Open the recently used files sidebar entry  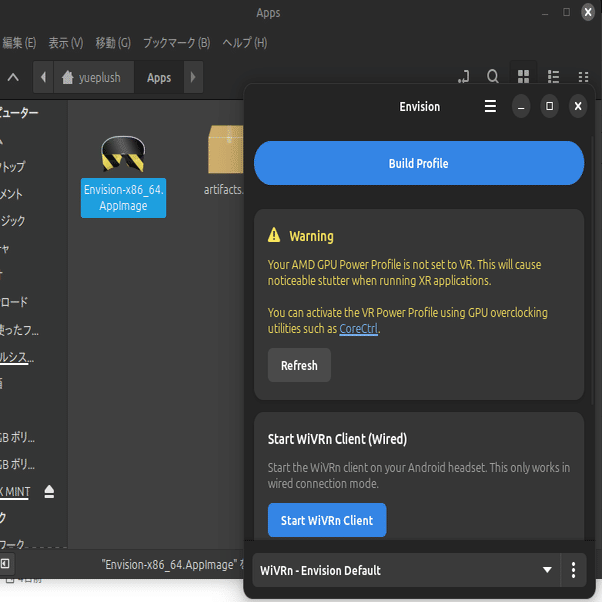coord(19,330)
